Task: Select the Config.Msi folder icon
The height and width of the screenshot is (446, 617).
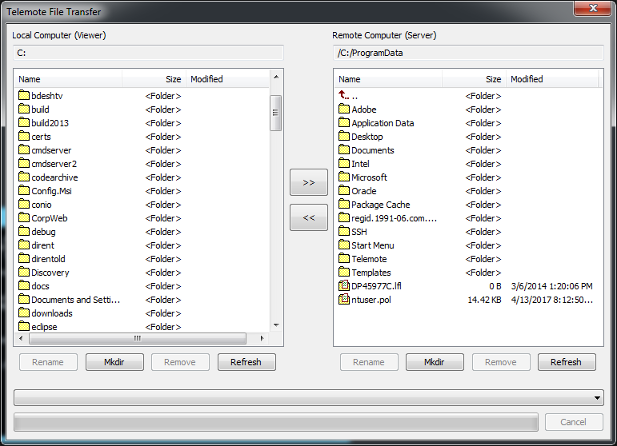Action: [x=24, y=191]
